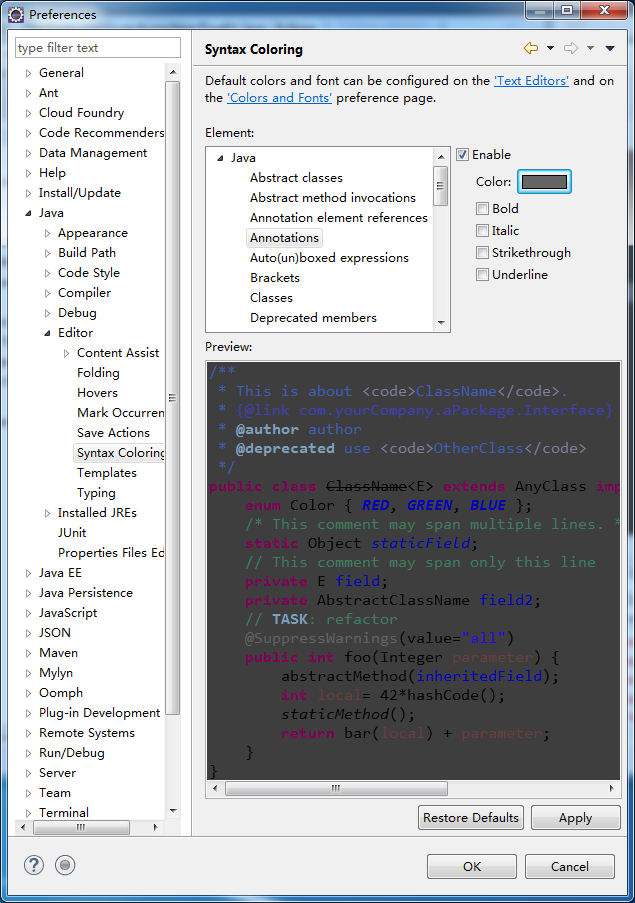Click the oomph recording circle icon
The width and height of the screenshot is (635, 903).
click(x=65, y=866)
